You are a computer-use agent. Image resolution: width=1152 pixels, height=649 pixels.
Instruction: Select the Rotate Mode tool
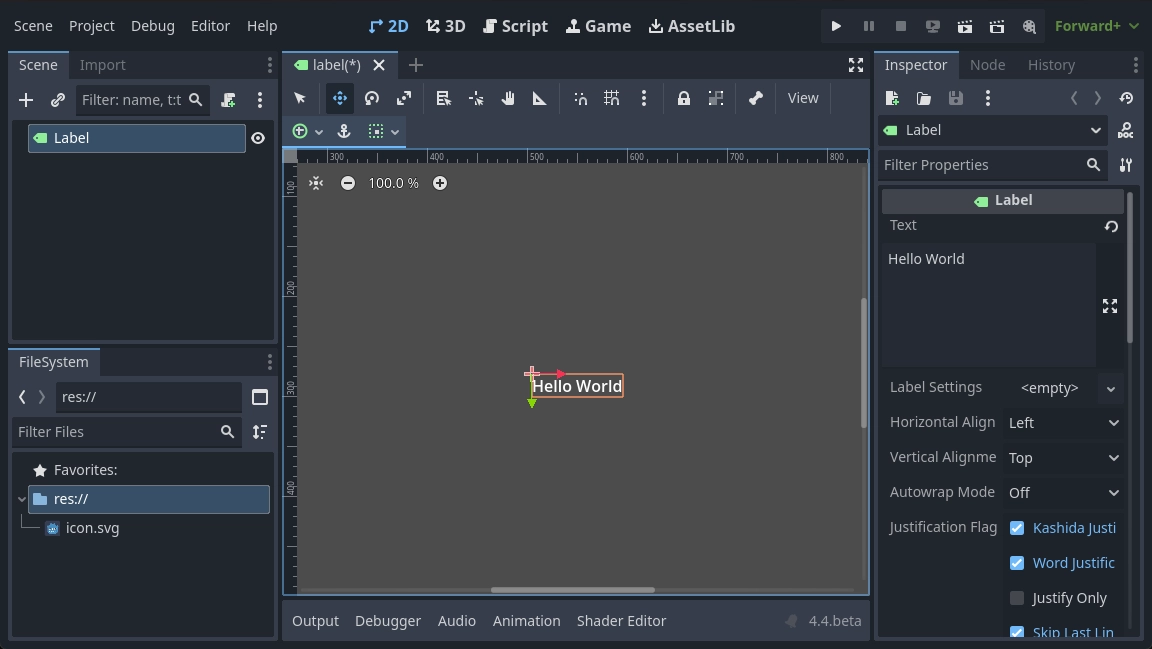tap(371, 97)
